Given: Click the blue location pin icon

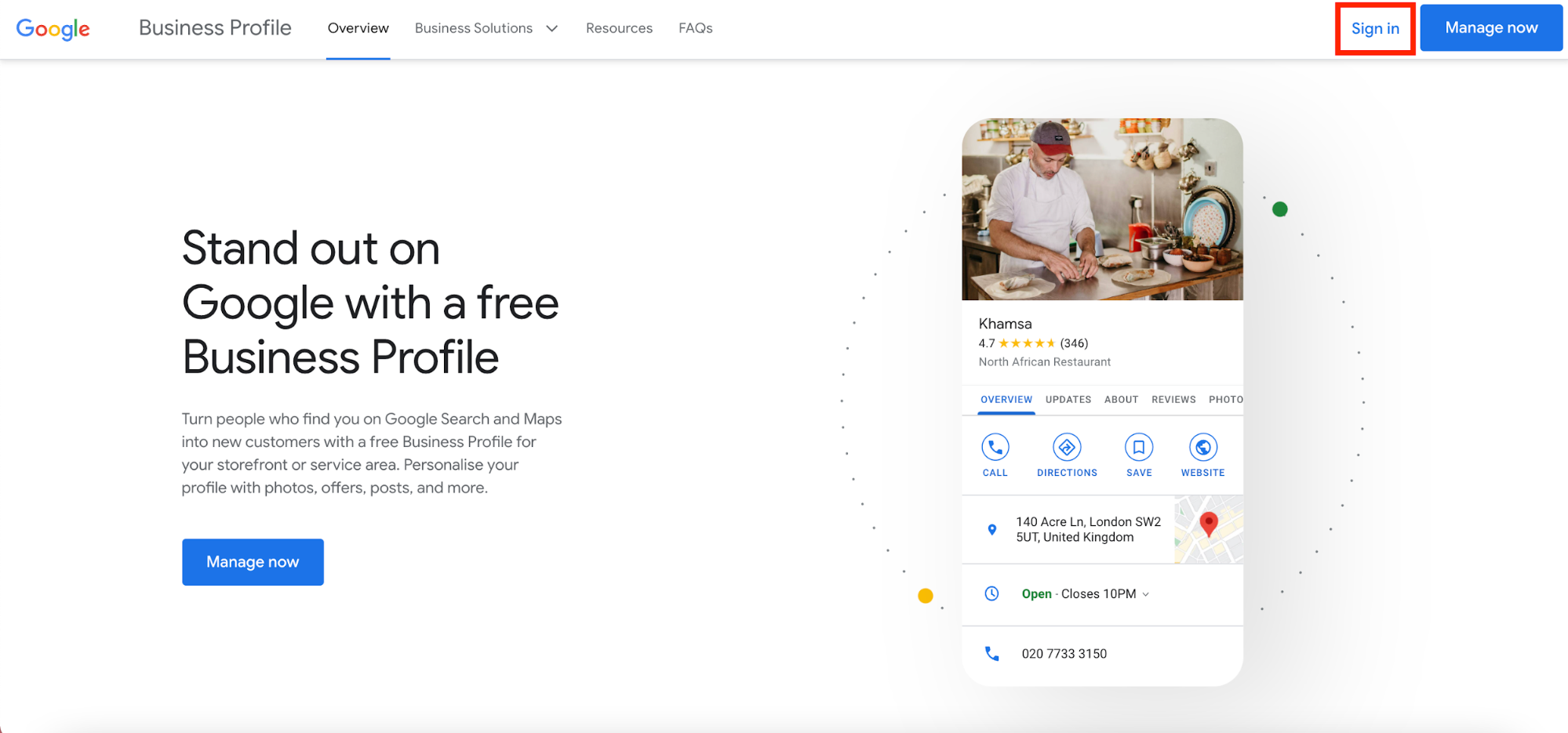Looking at the screenshot, I should [992, 530].
